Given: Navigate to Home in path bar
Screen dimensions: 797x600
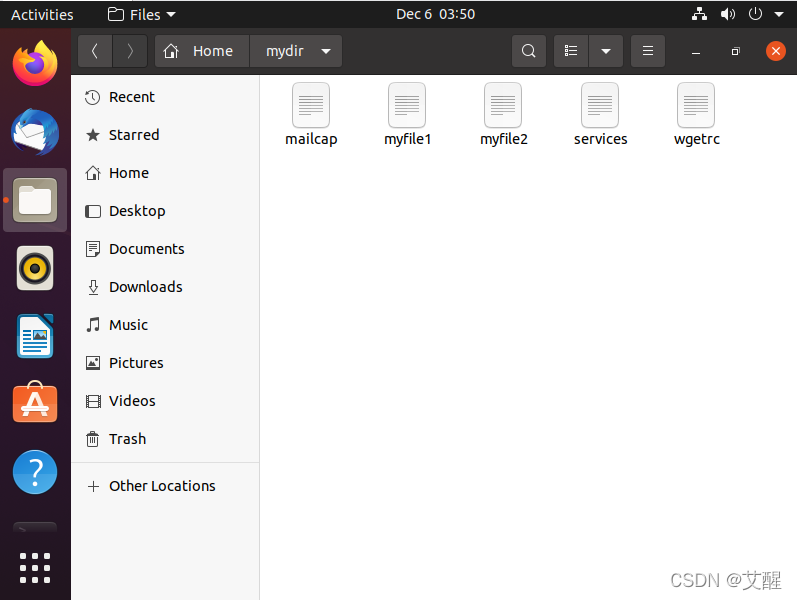Looking at the screenshot, I should (x=202, y=51).
